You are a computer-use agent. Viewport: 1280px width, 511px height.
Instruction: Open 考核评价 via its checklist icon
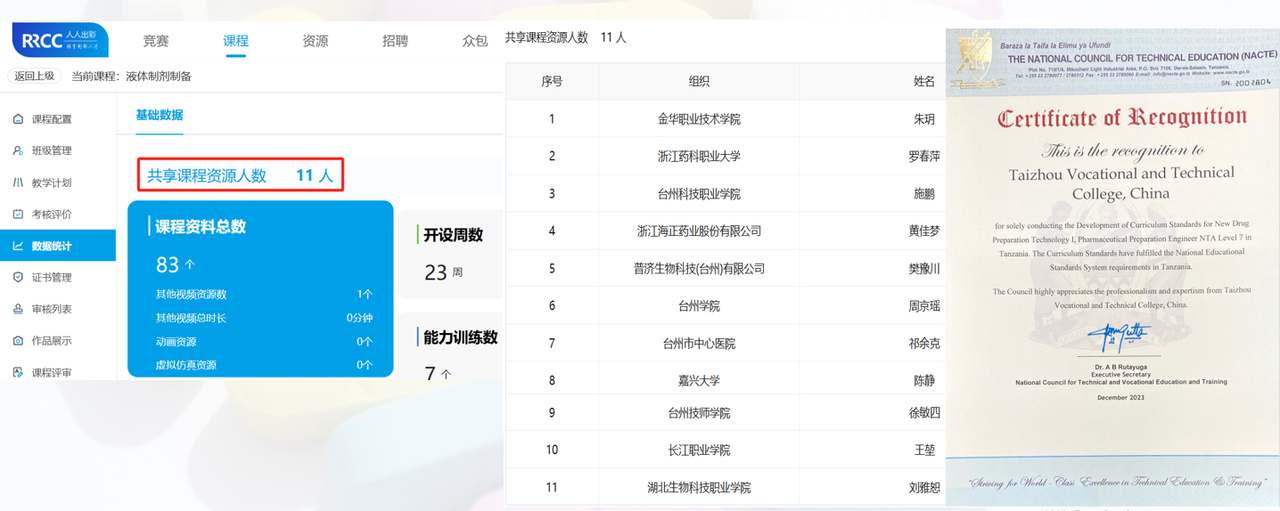(x=18, y=214)
